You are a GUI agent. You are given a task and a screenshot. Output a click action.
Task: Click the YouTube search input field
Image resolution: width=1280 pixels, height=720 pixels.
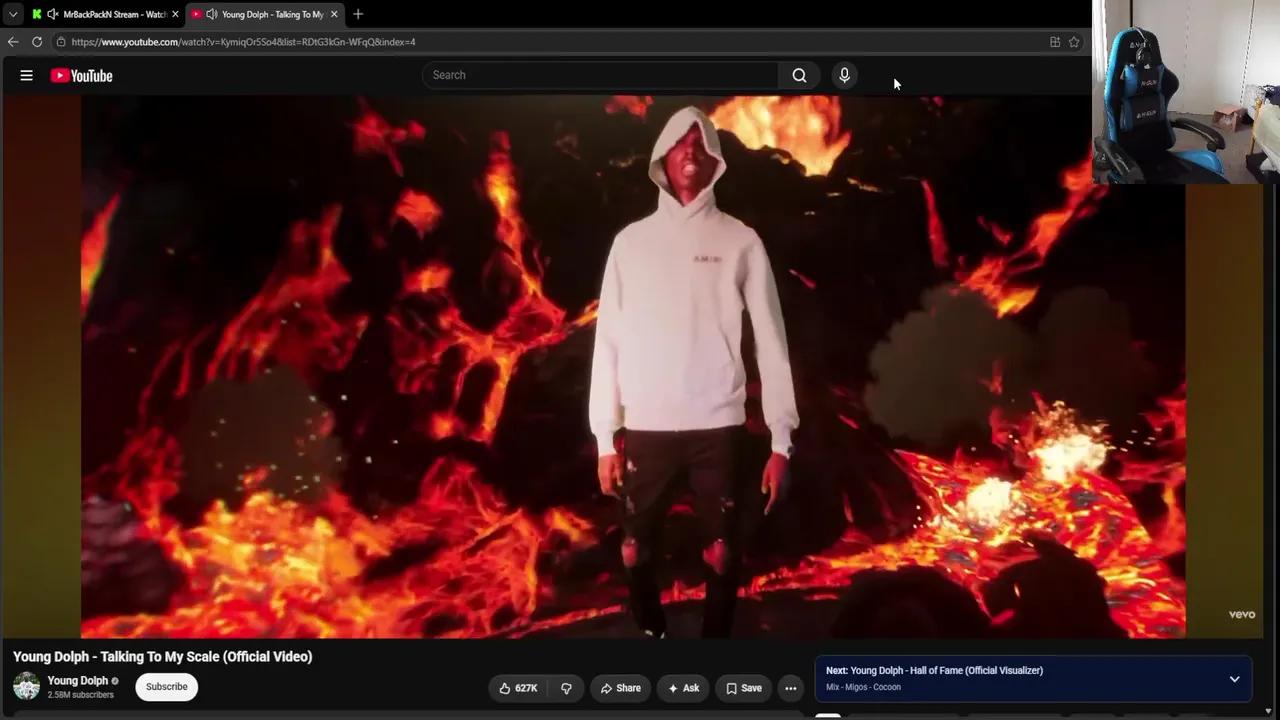tap(600, 75)
